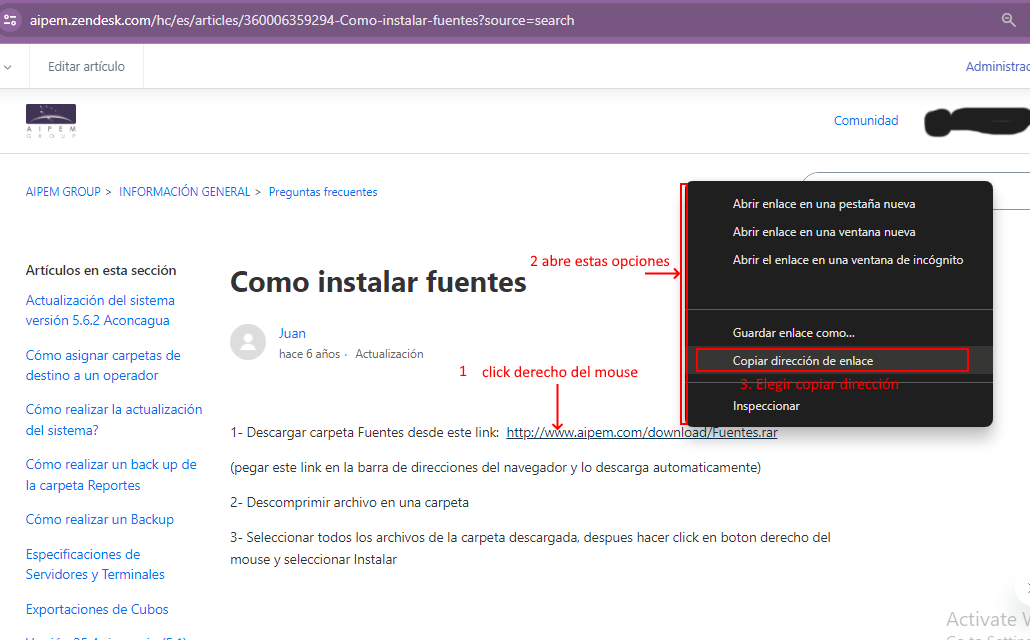1030x640 pixels.
Task: Click the text '1- Descargar carpeta Fuentes desde este link:'
Action: pos(365,432)
